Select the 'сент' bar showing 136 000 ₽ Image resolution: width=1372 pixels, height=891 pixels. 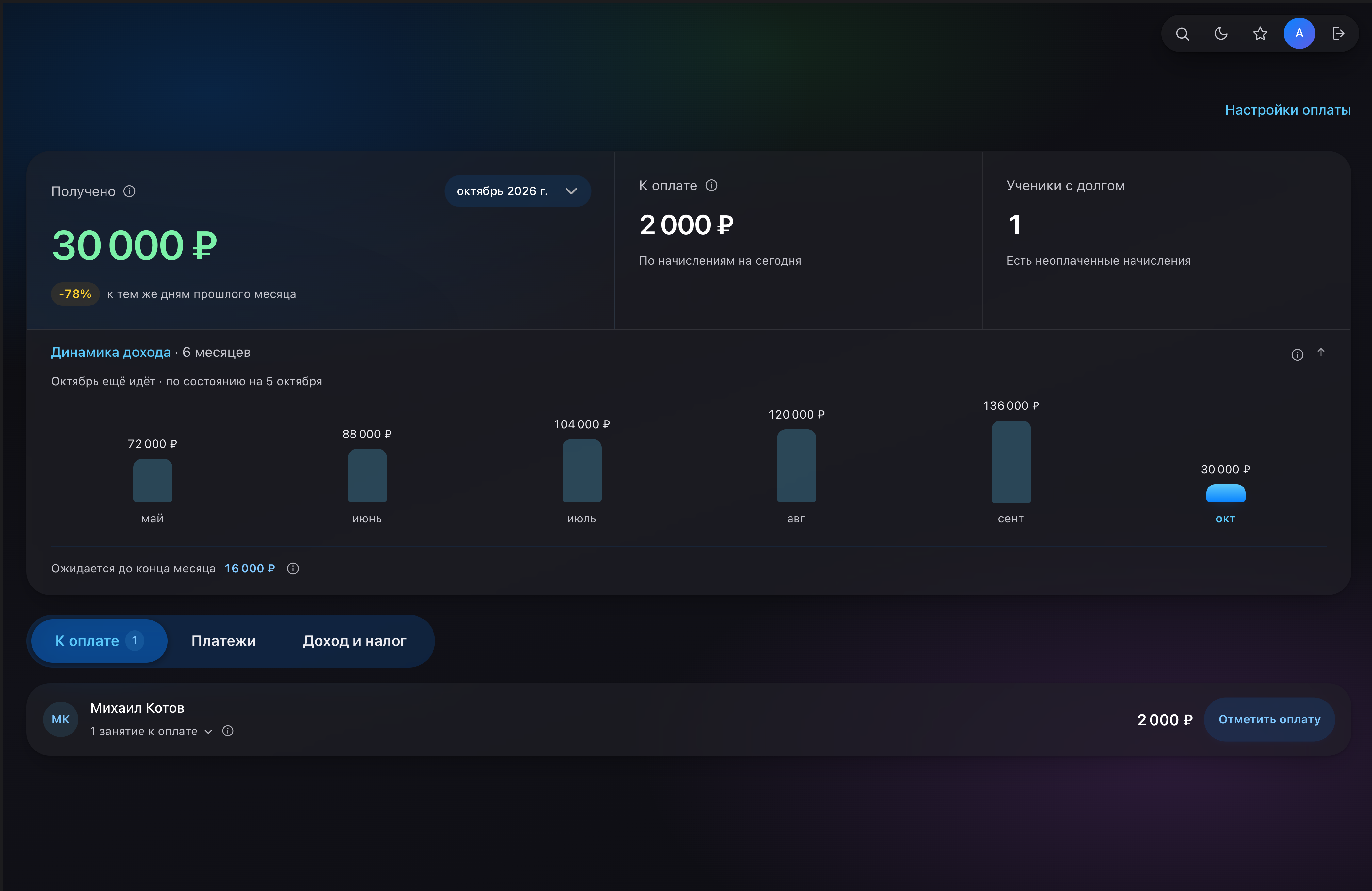point(1011,461)
